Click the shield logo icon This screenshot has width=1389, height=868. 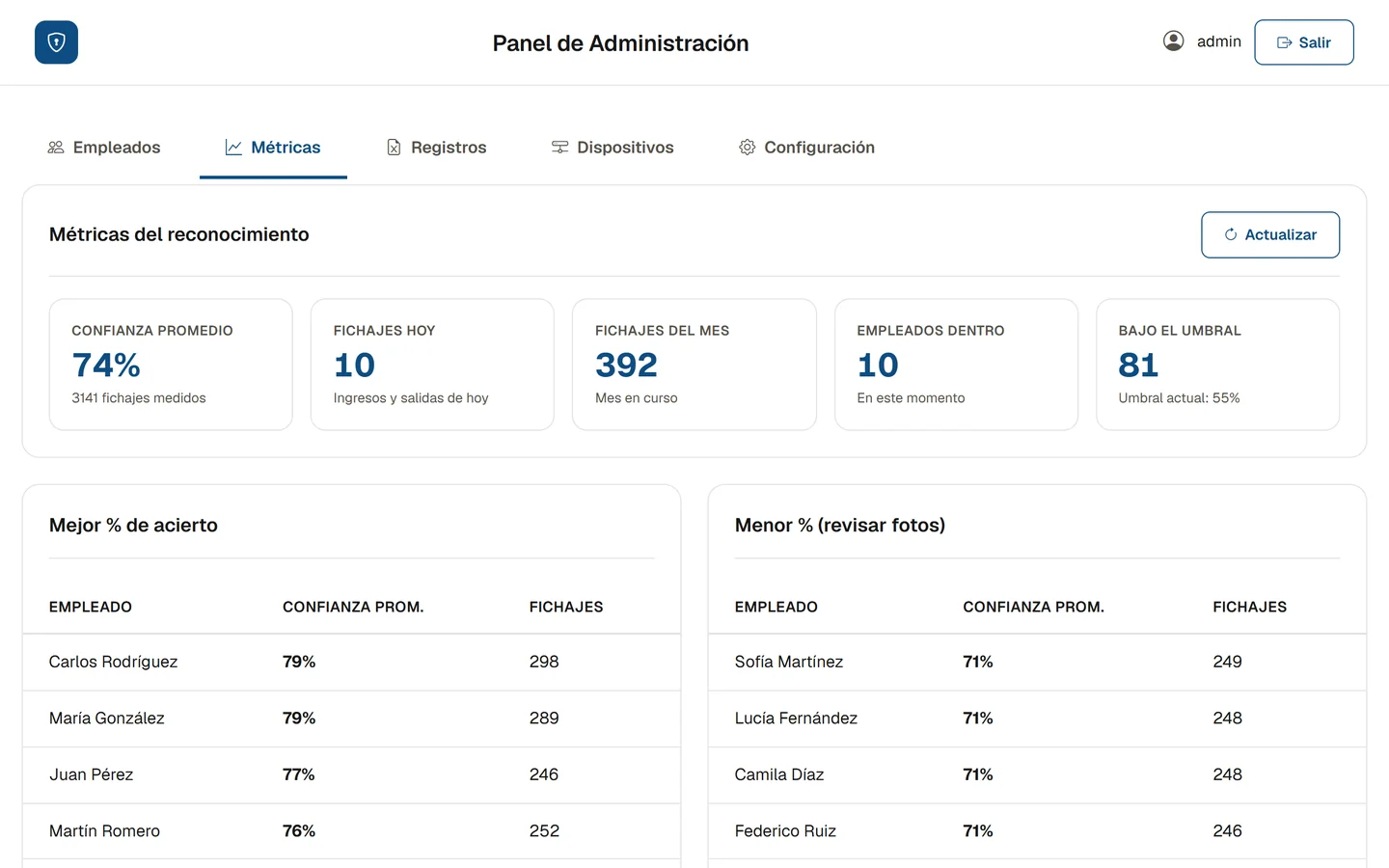[56, 42]
